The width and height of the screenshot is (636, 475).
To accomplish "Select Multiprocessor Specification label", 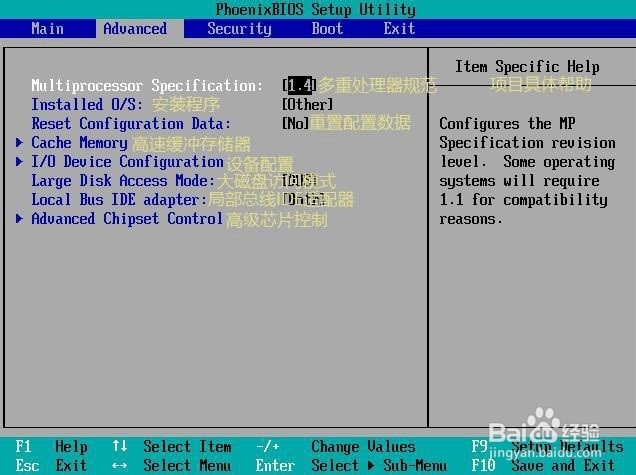I will pos(148,86).
